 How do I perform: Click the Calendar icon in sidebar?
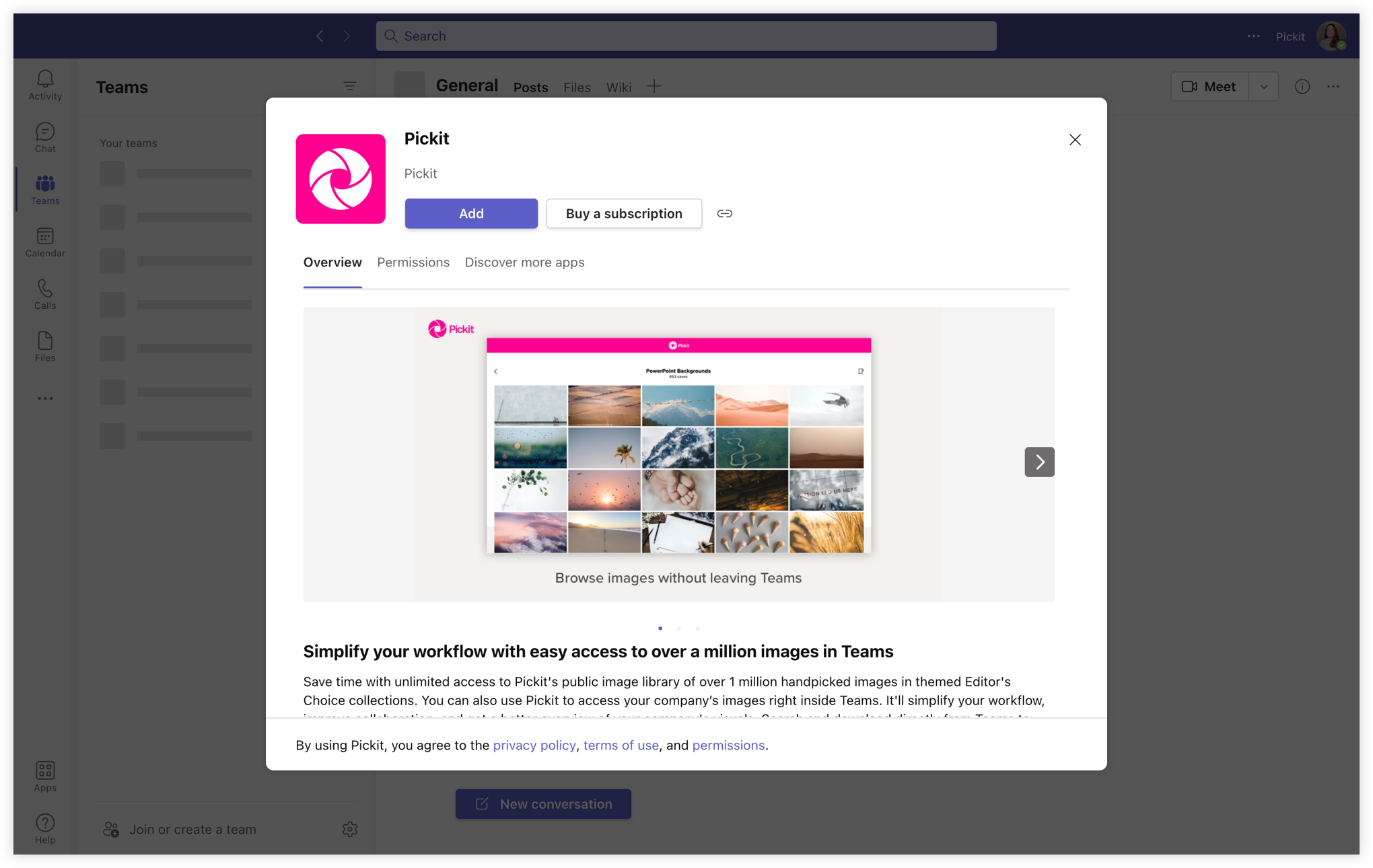[x=45, y=243]
